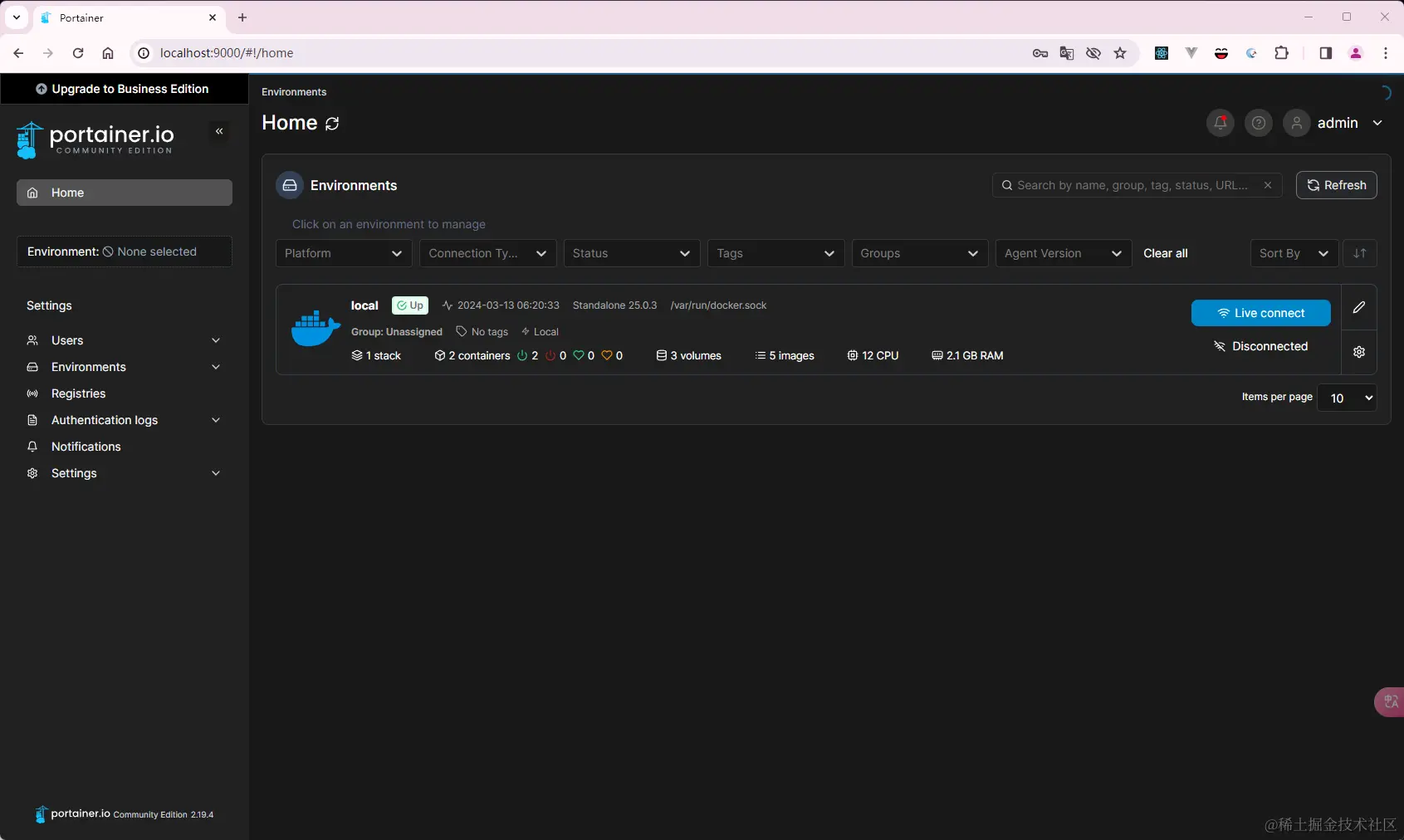Click Clear all filters
This screenshot has height=840, width=1404.
(x=1166, y=253)
